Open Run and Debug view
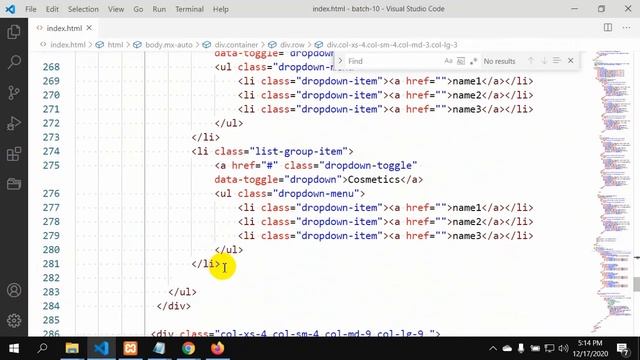Image resolution: width=640 pixels, height=360 pixels. click(14, 123)
